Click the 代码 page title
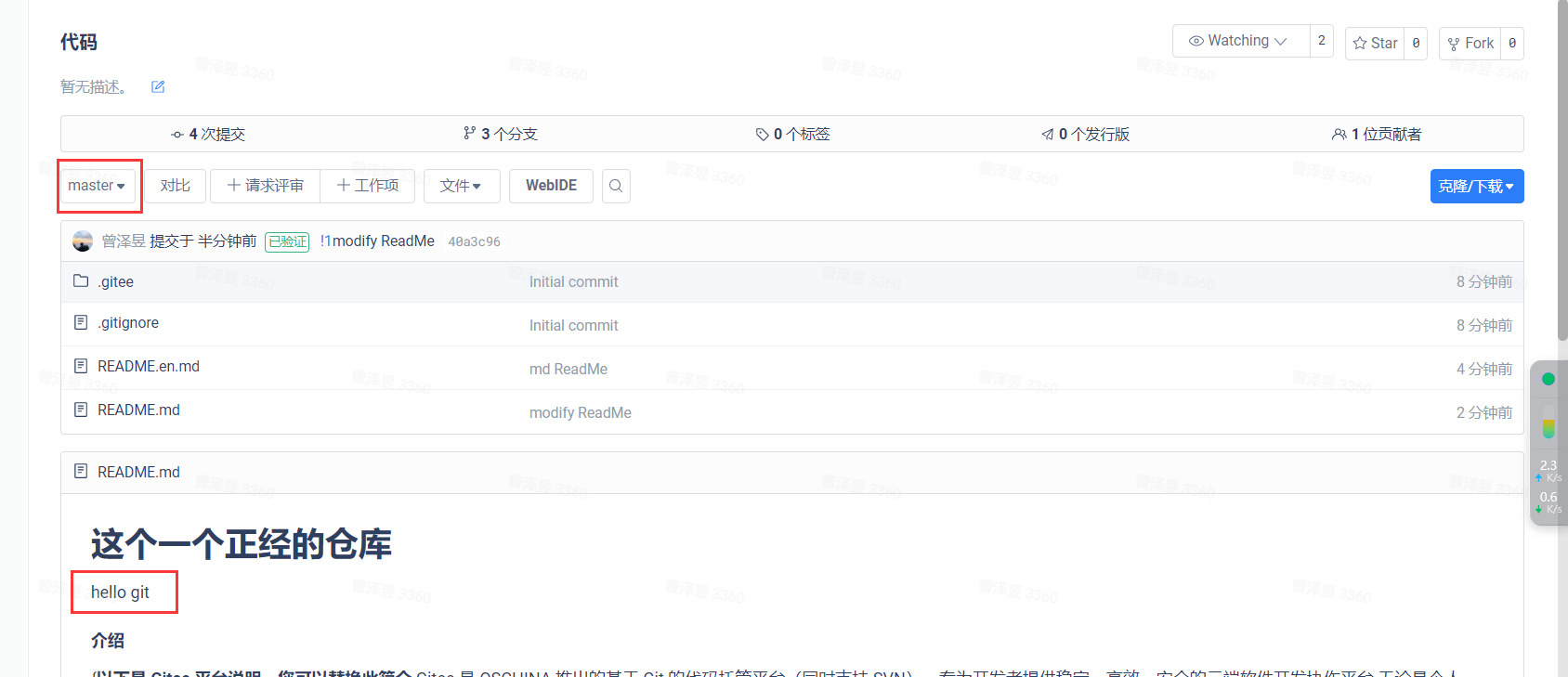This screenshot has width=1568, height=677. click(79, 42)
